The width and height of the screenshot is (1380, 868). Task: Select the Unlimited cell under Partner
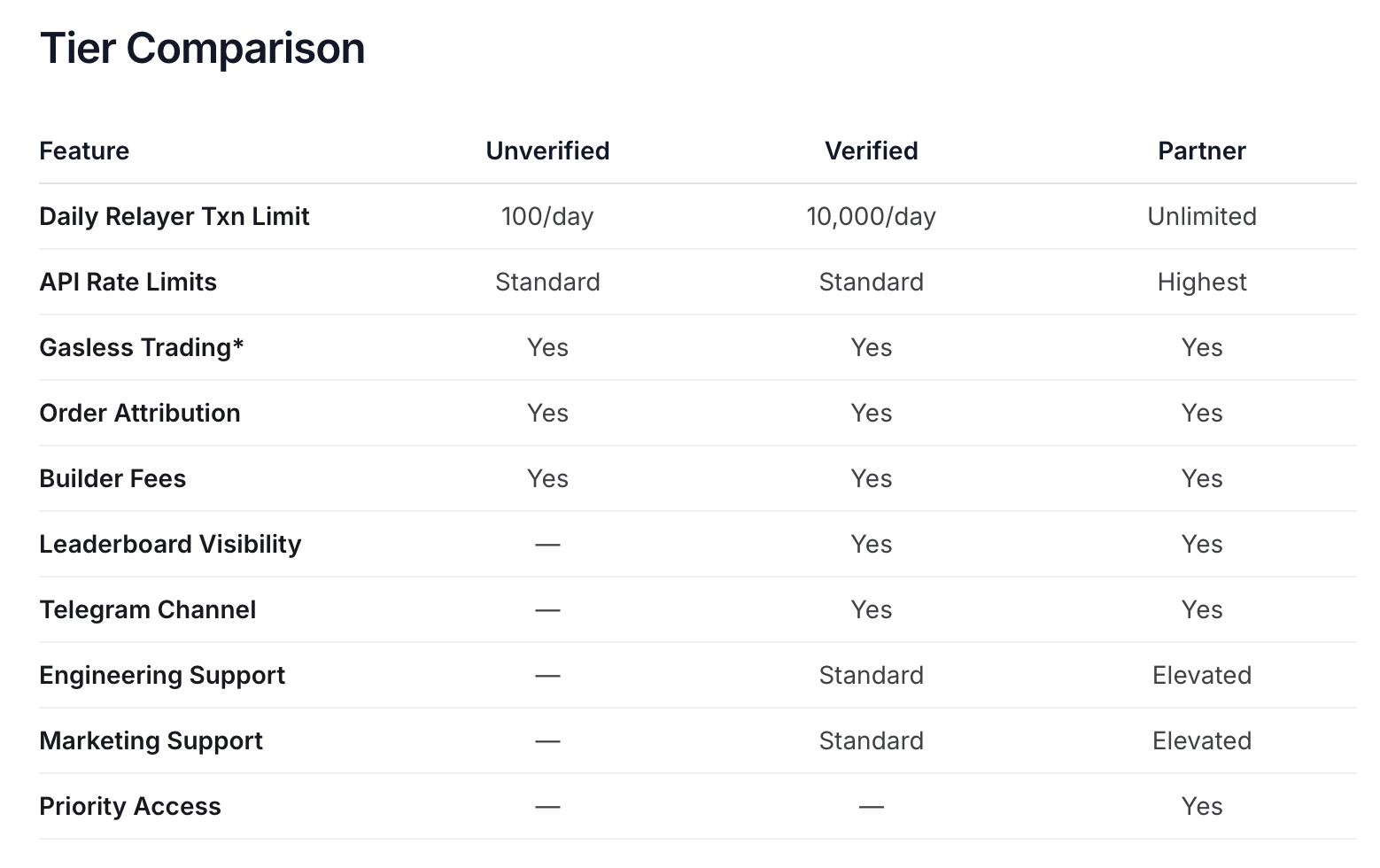click(1202, 216)
